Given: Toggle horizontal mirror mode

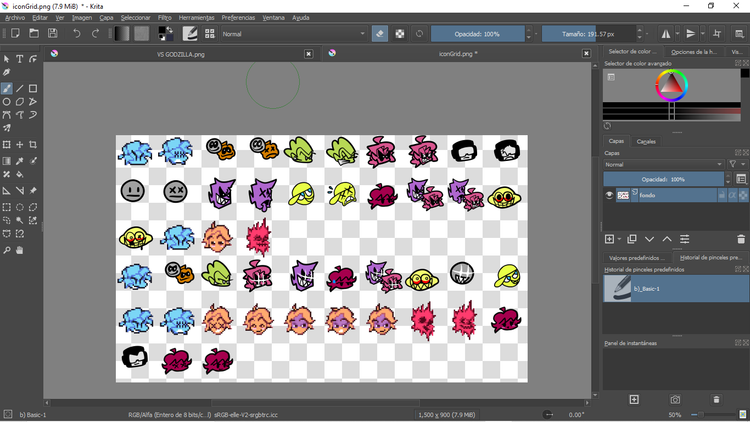Looking at the screenshot, I should tap(666, 33).
